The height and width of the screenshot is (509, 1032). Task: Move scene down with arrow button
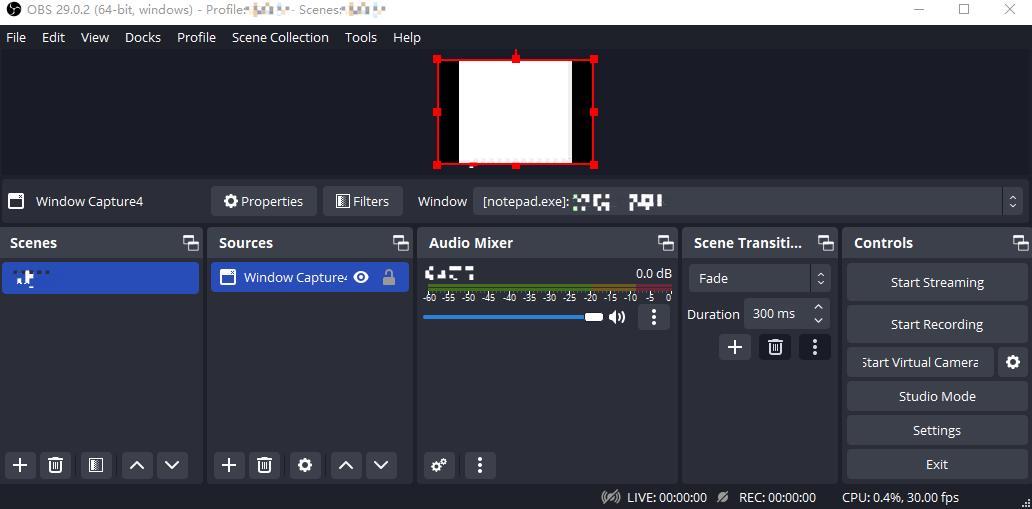coord(172,466)
